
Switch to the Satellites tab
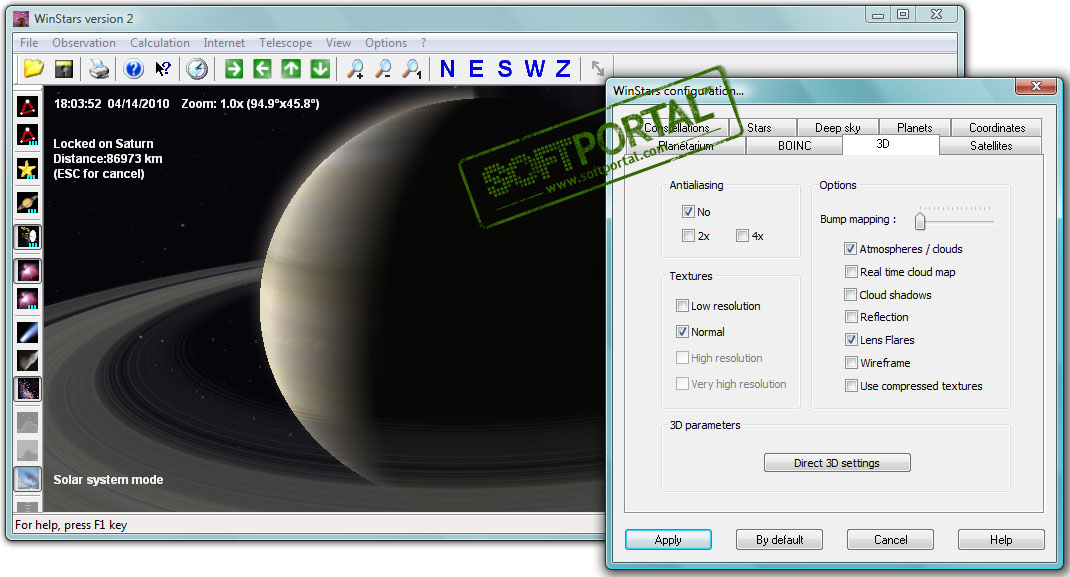(991, 145)
